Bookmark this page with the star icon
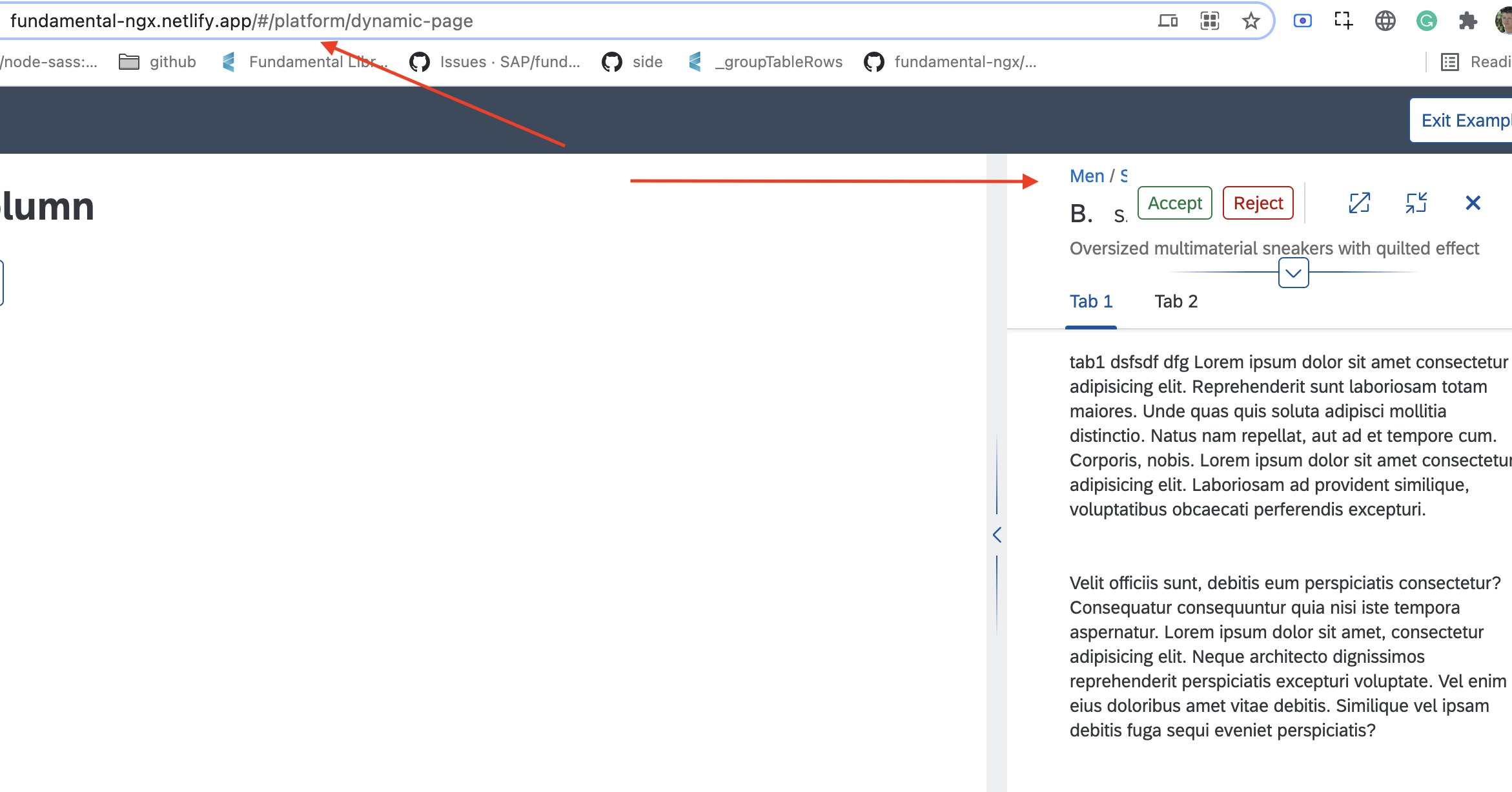 pyautogui.click(x=1251, y=21)
